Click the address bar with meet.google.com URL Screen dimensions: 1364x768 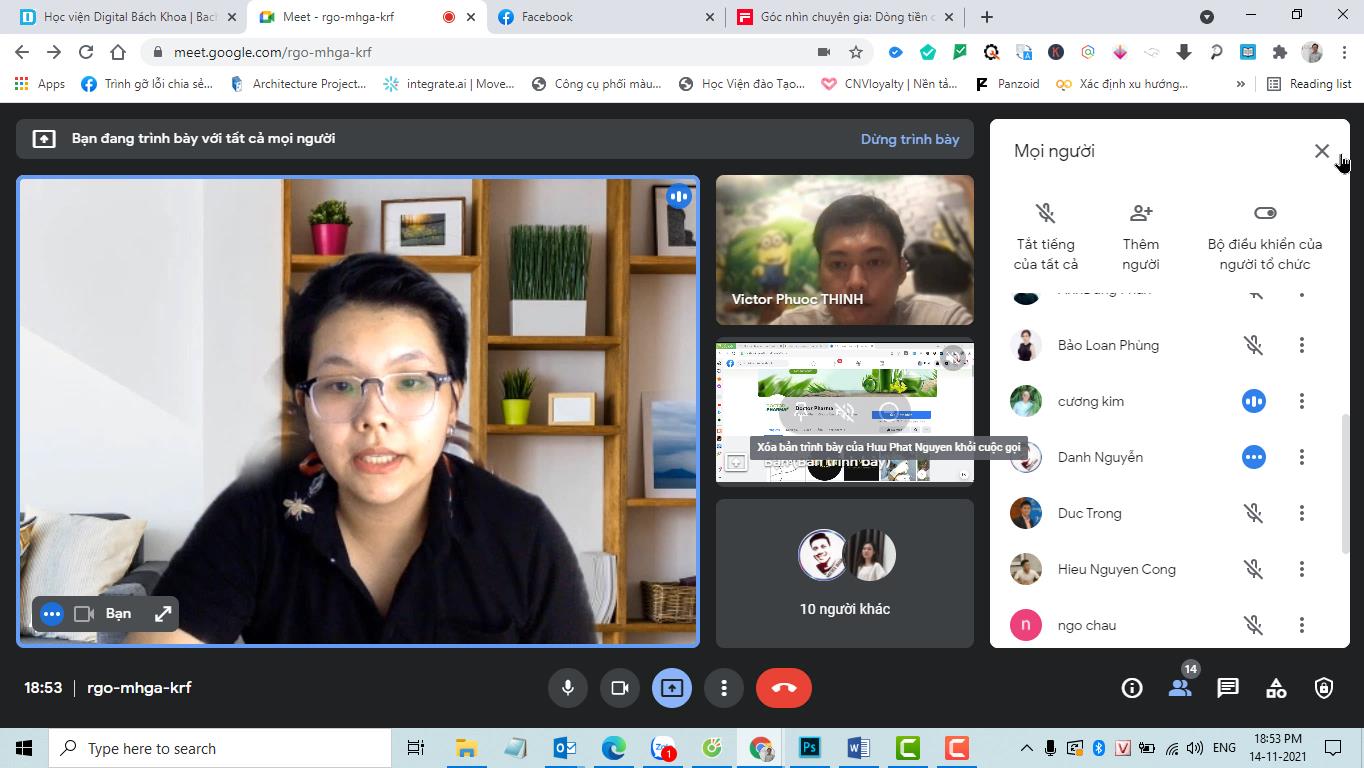coord(480,52)
